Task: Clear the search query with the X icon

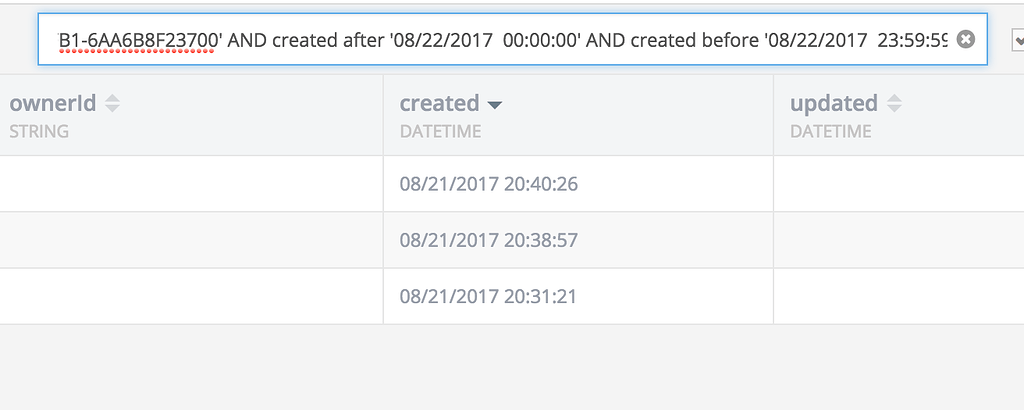Action: (x=965, y=40)
